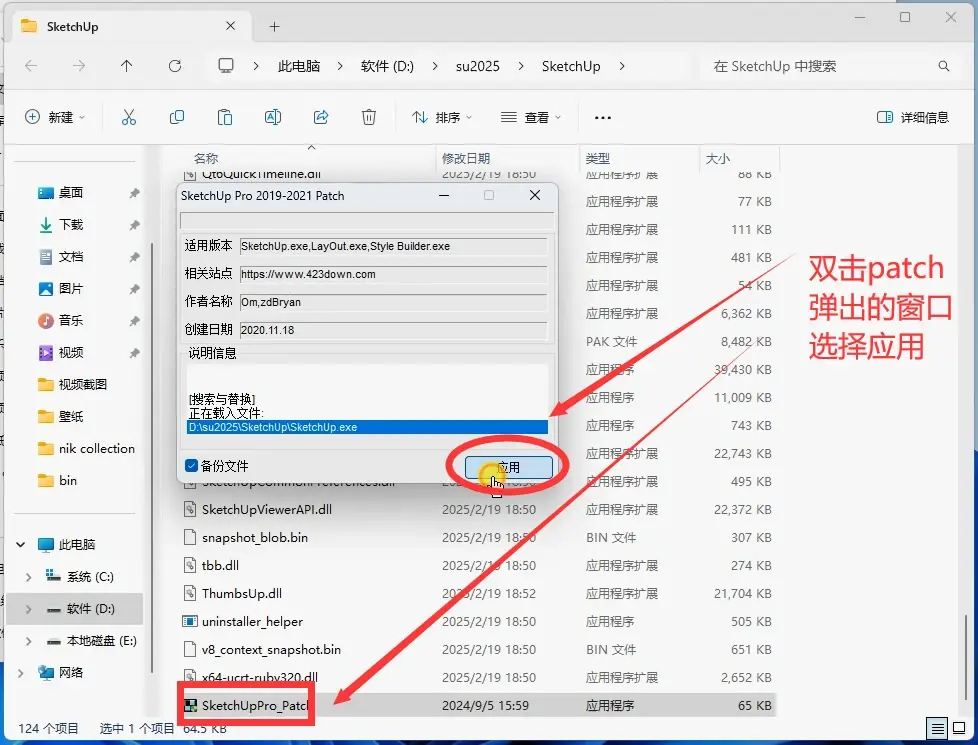Open Downloads (下载) in quick access

[x=70, y=225]
